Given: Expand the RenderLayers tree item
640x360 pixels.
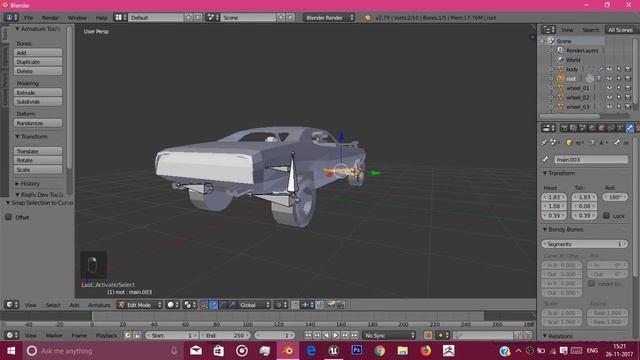Looking at the screenshot, I should click(551, 51).
